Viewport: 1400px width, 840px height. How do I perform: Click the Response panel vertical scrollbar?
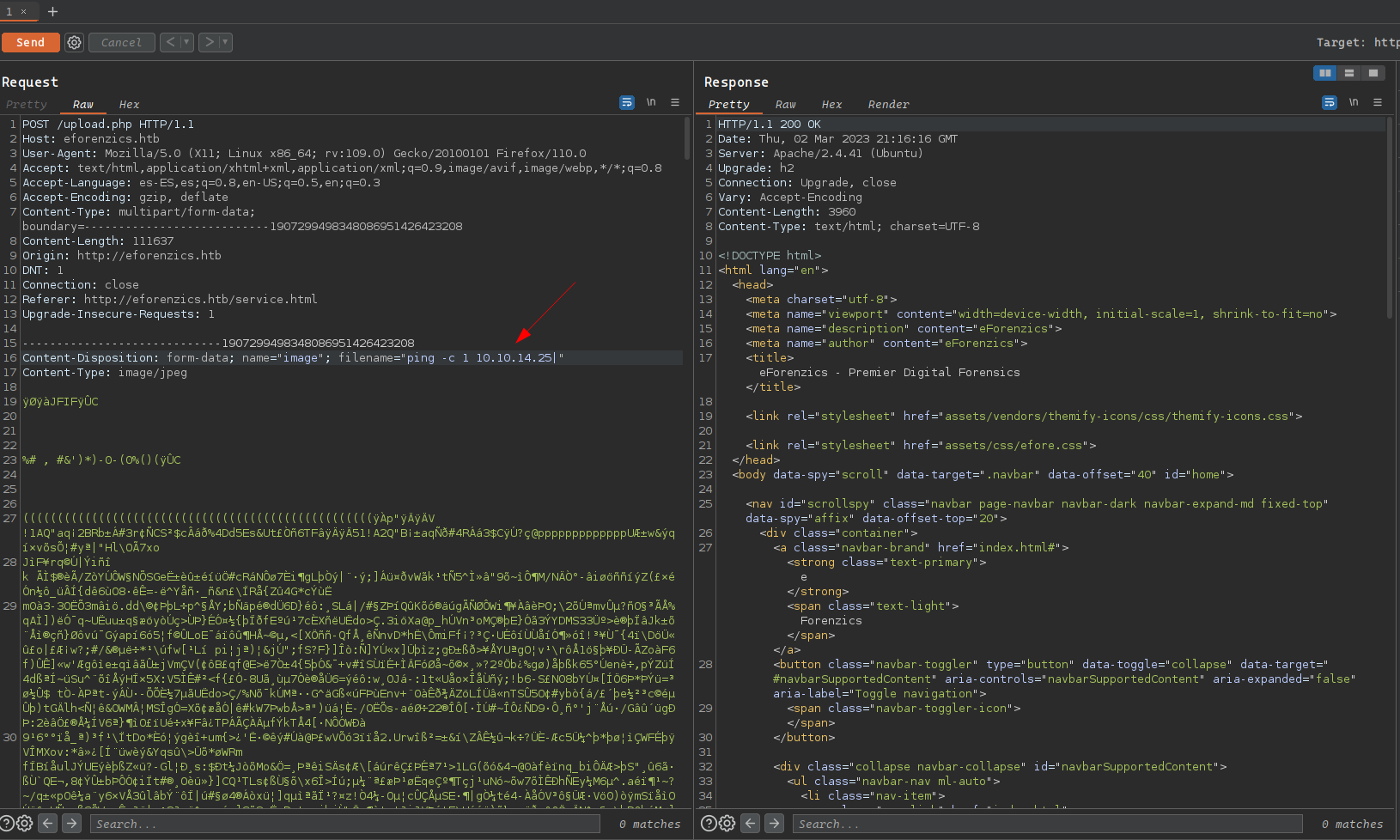pyautogui.click(x=1390, y=217)
